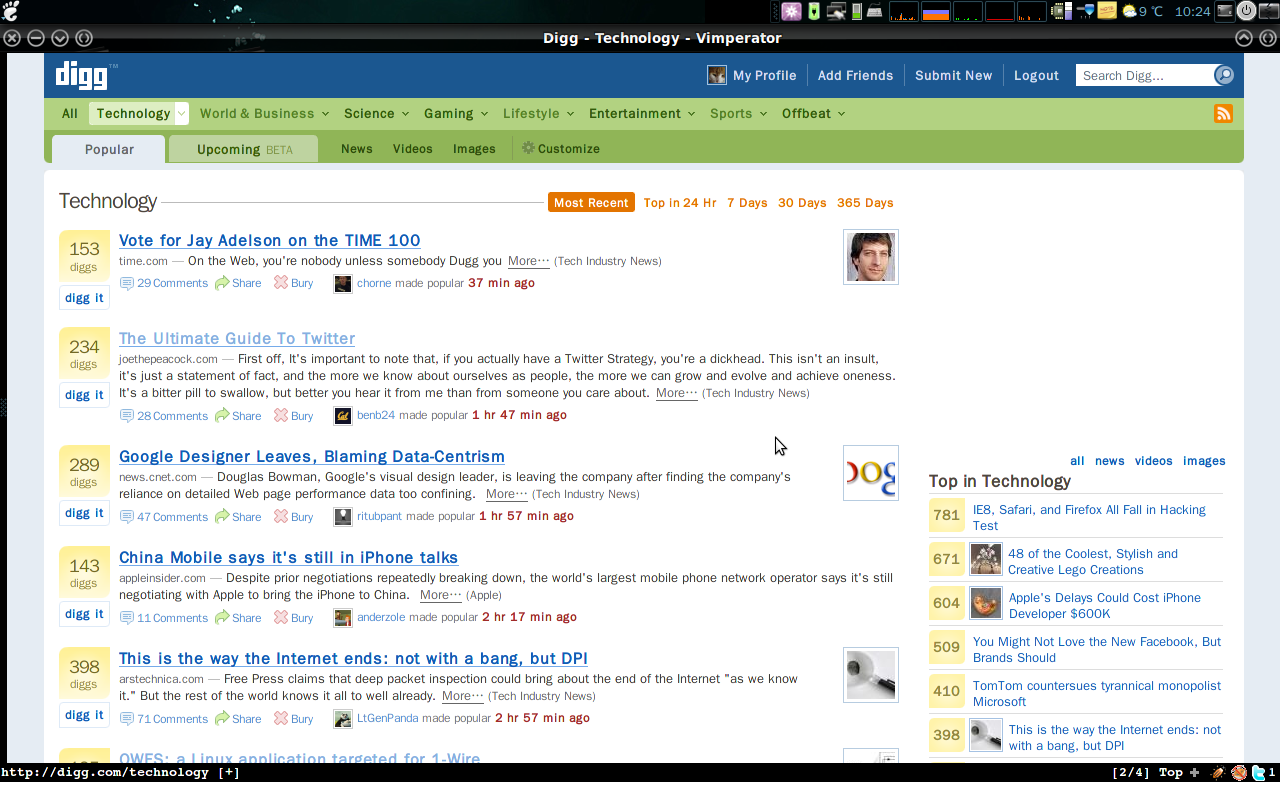Viewport: 1280px width, 800px height.
Task: Click the Digg logo
Action: point(85,75)
